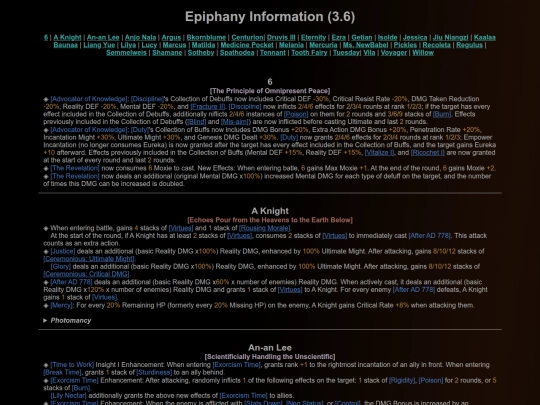This screenshot has width=540, height=405.
Task: Click the [Break Time] text
Action: point(62,373)
